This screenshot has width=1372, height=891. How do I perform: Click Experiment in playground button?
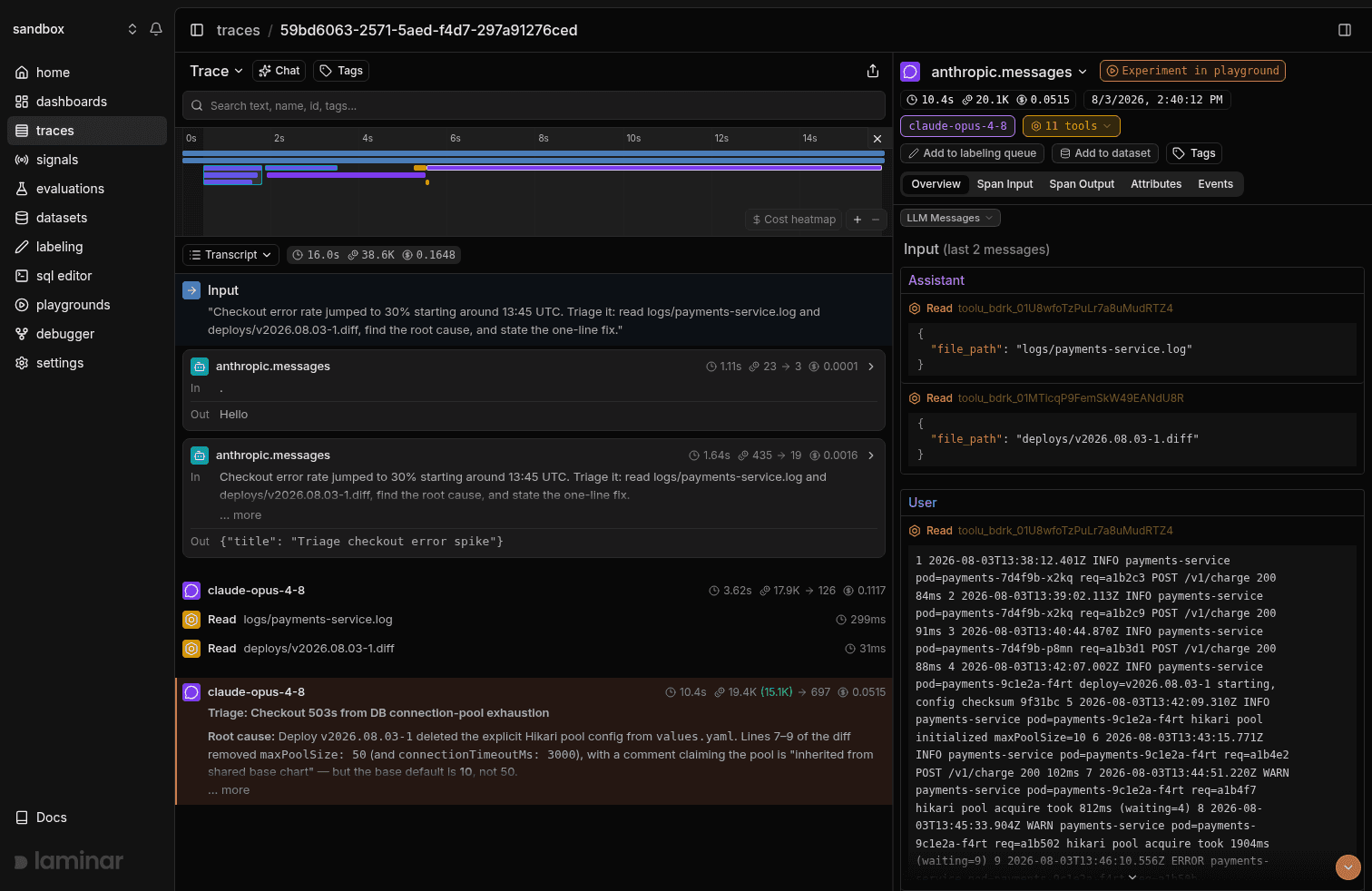pyautogui.click(x=1192, y=71)
